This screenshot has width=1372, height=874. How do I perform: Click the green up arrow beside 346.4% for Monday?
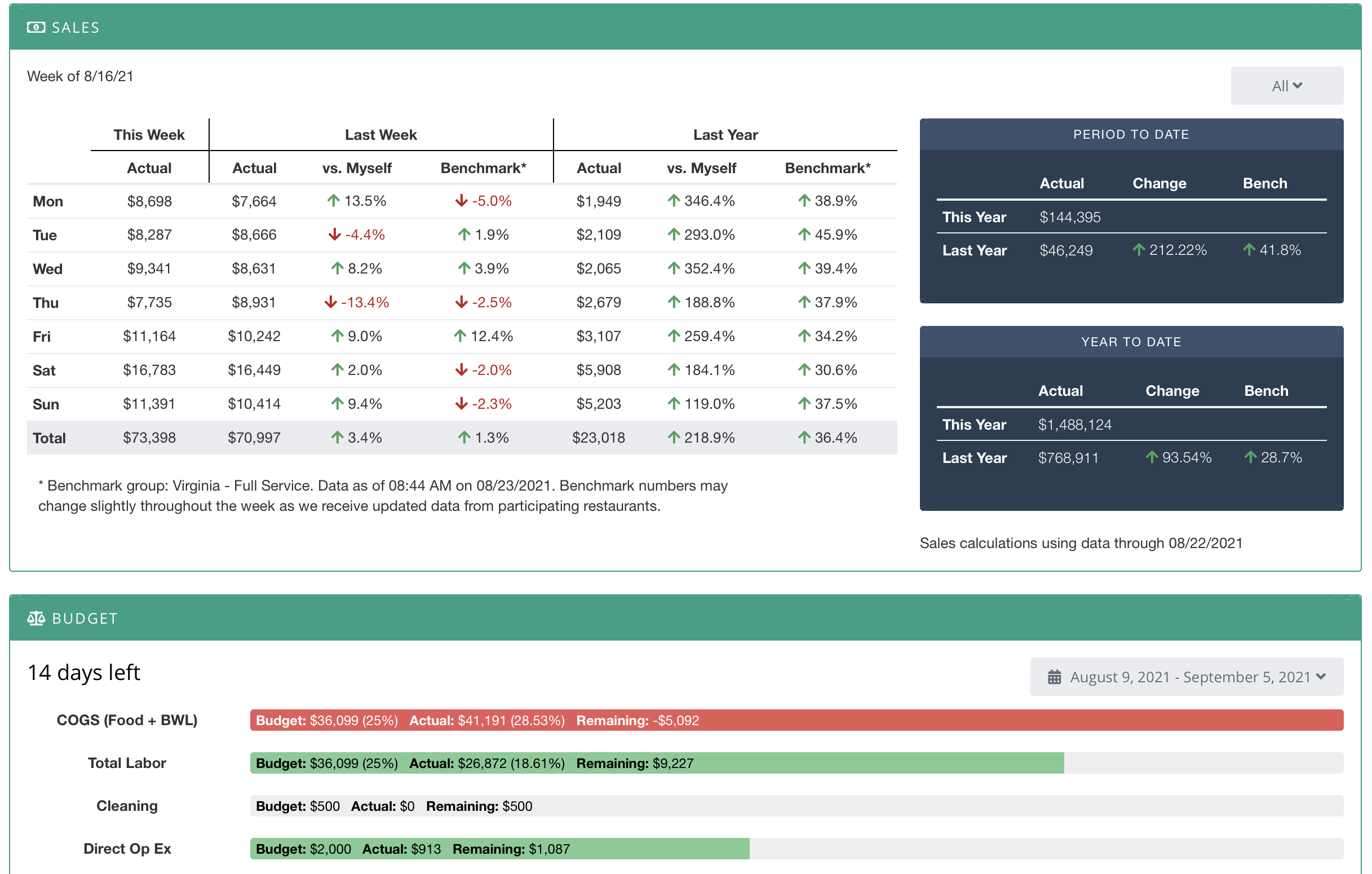(x=674, y=201)
